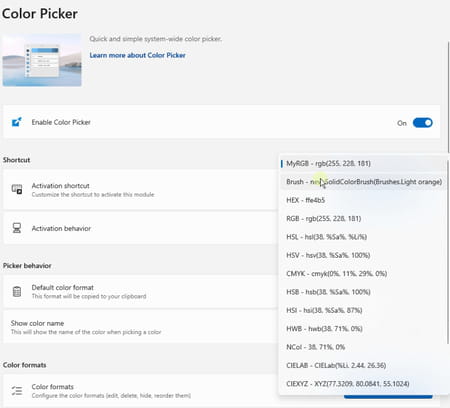Click the Enable Color Picker icon
This screenshot has width=450, height=408.
coord(17,122)
